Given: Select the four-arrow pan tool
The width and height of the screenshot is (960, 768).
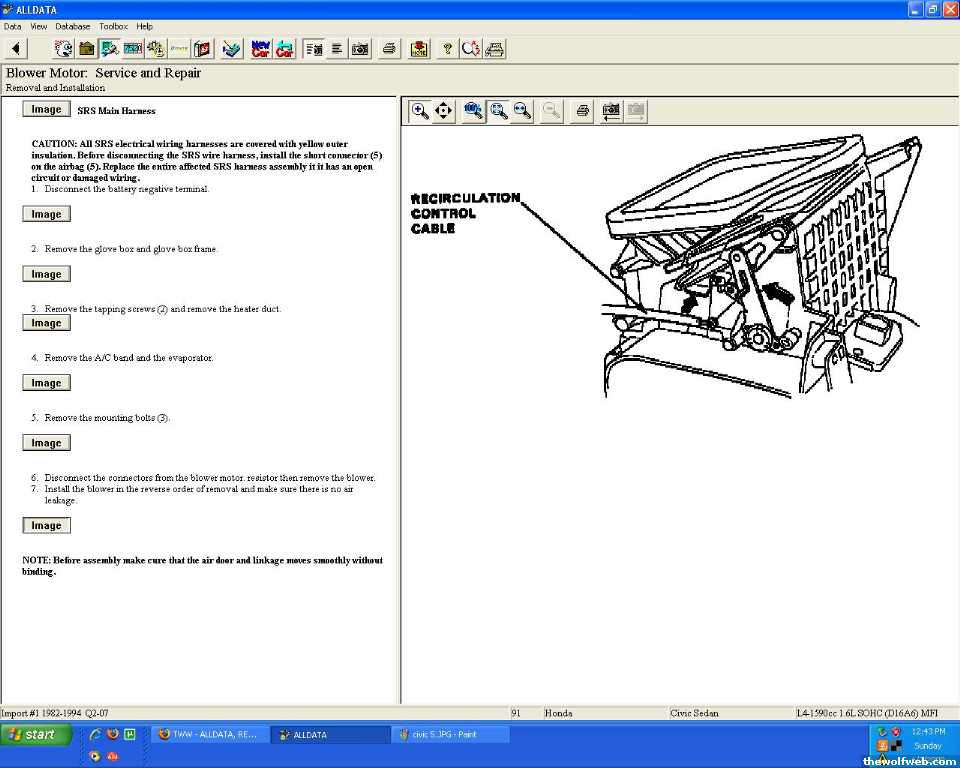Looking at the screenshot, I should pyautogui.click(x=444, y=111).
